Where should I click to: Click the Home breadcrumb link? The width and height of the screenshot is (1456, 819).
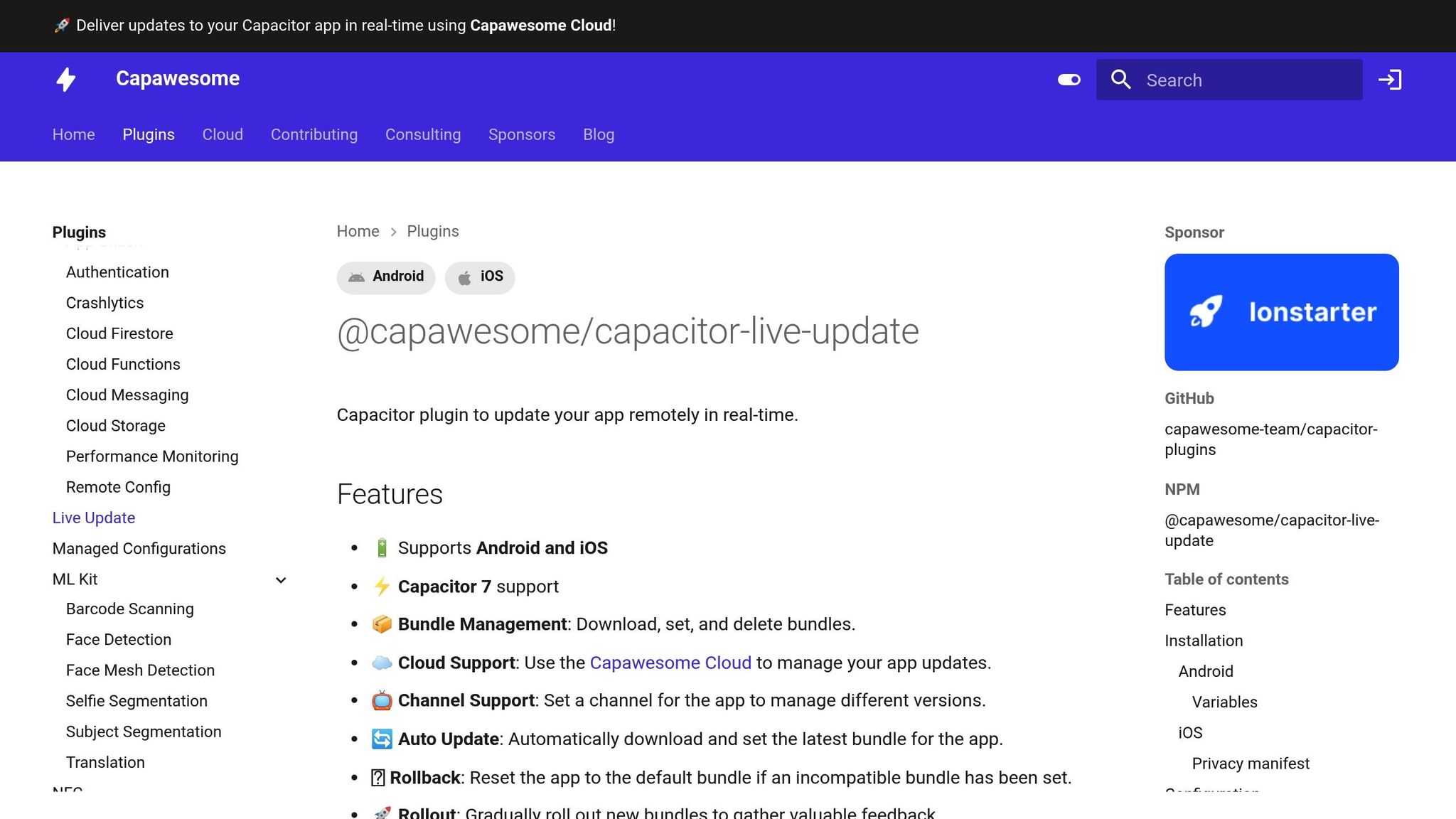(358, 231)
